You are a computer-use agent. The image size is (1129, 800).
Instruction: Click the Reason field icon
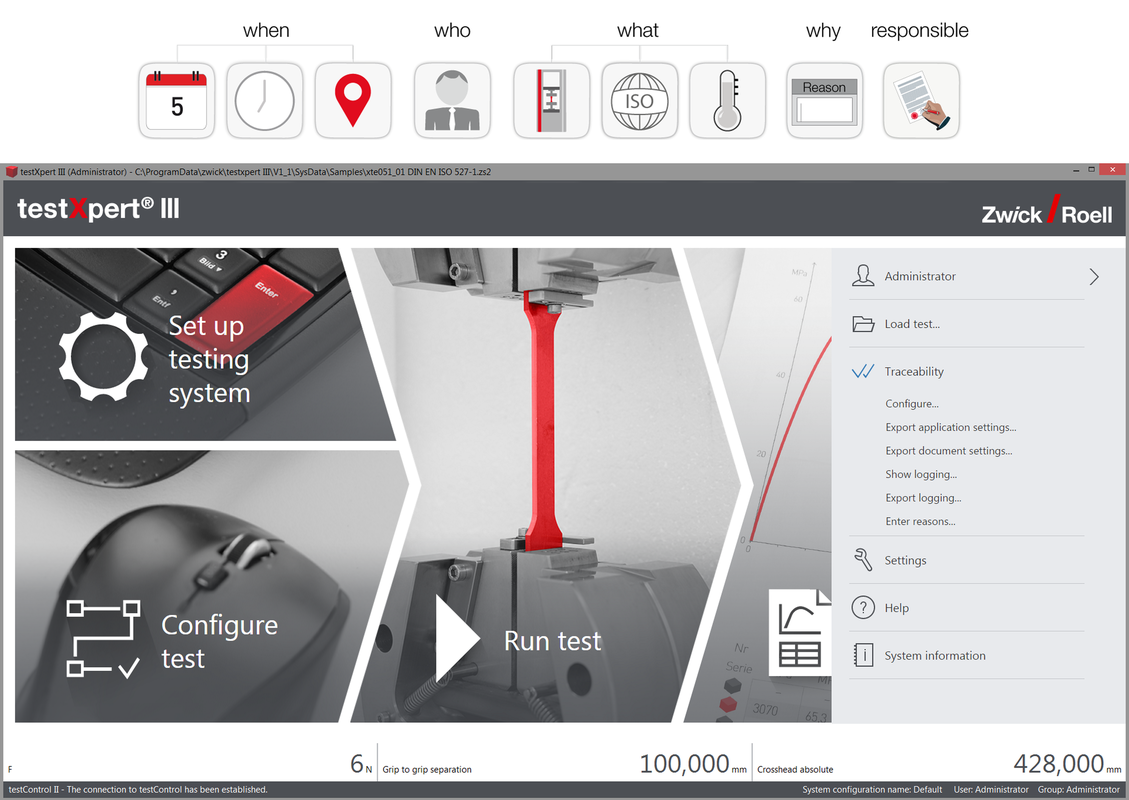[824, 101]
